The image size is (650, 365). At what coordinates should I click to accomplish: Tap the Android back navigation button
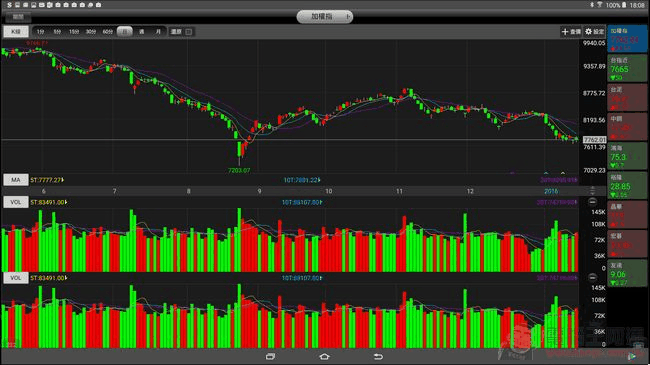tap(378, 356)
